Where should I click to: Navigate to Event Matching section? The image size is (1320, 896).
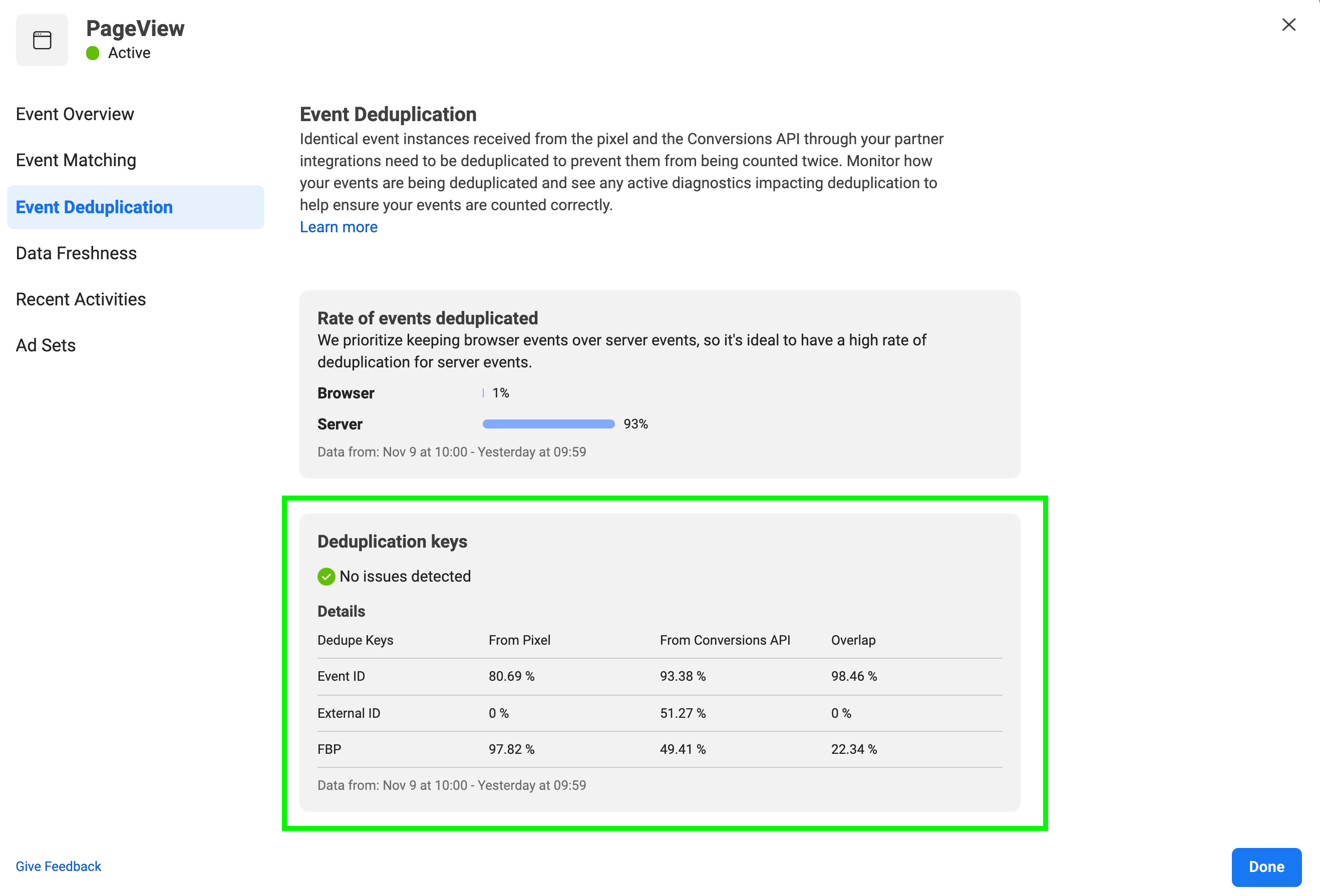76,160
